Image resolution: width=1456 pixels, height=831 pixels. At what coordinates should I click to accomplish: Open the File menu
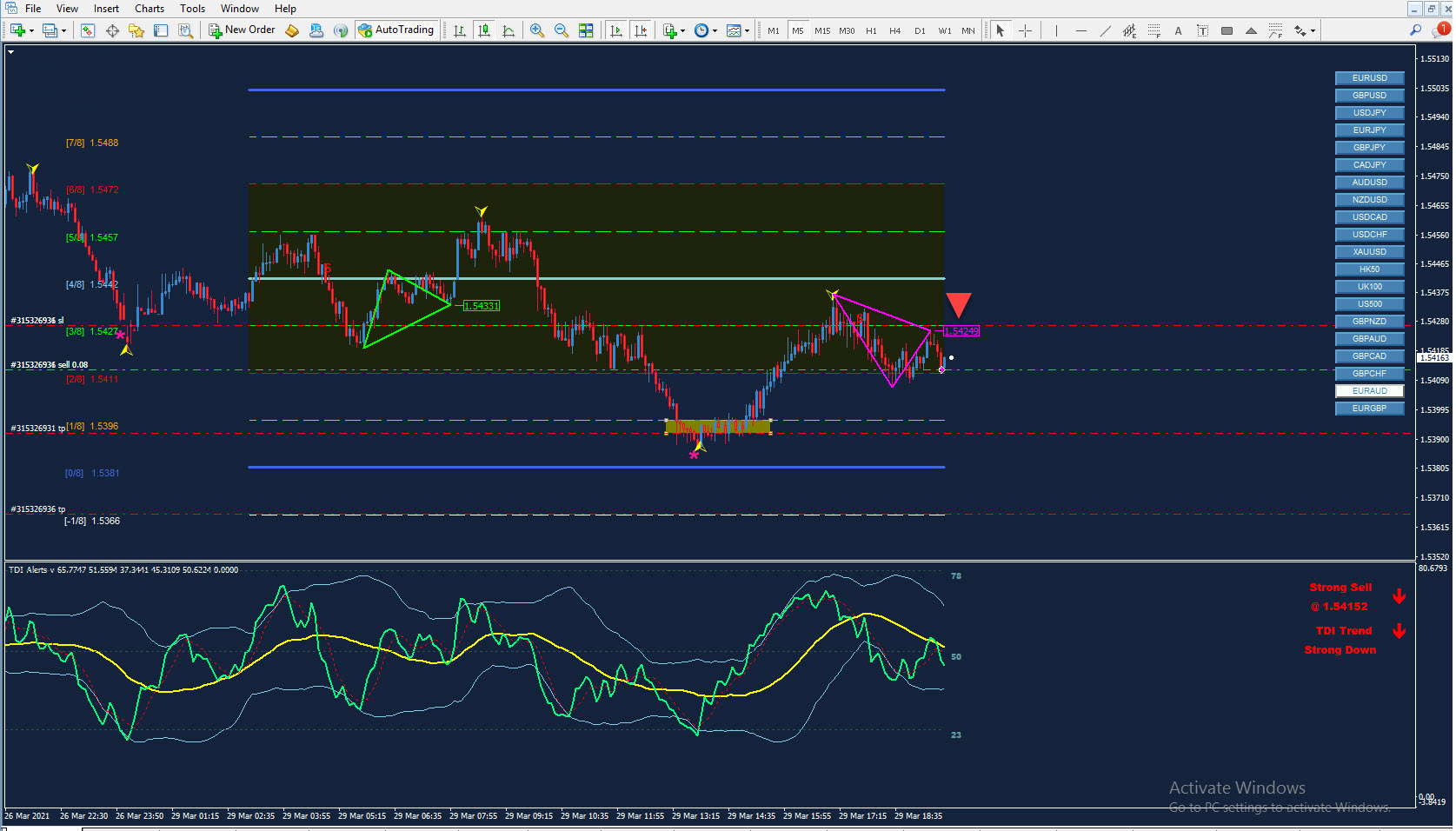click(33, 9)
